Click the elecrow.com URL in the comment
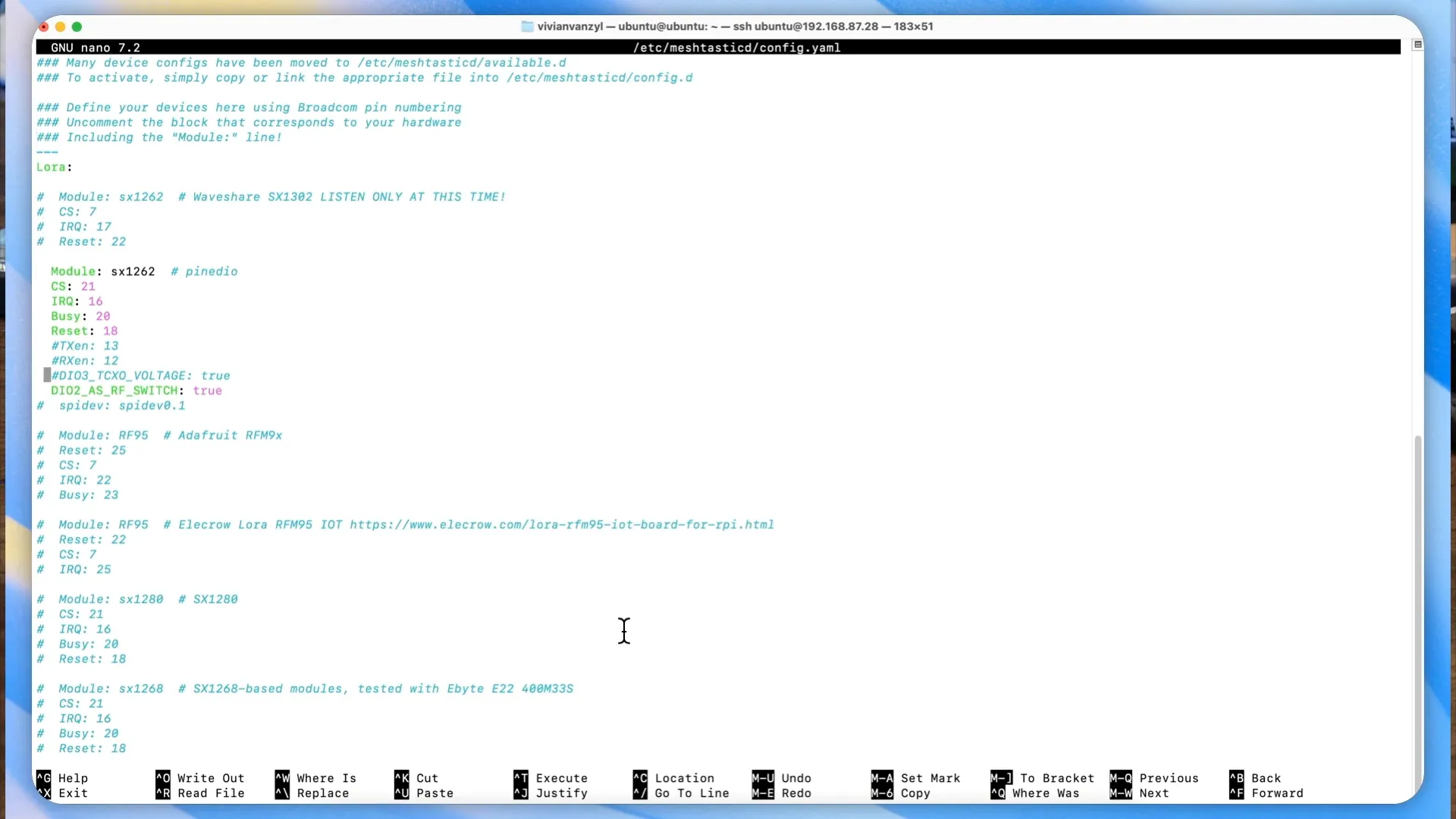The image size is (1456, 819). (562, 525)
